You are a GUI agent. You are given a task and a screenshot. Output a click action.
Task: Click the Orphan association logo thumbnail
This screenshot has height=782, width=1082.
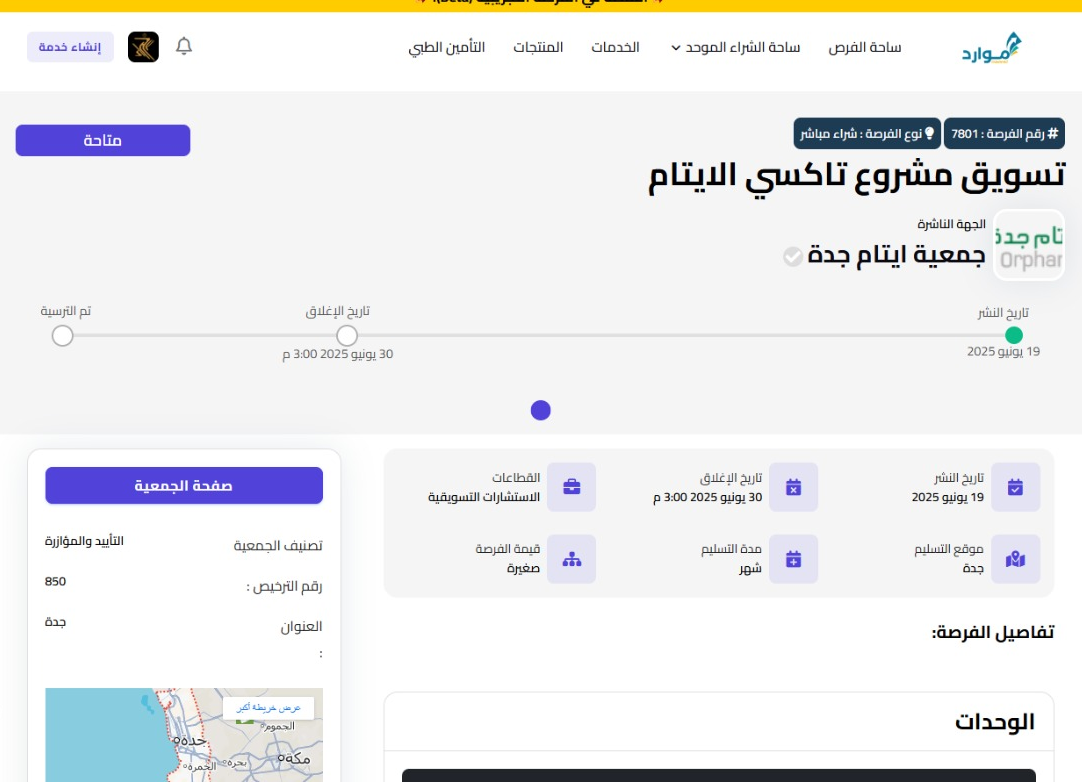[1028, 245]
